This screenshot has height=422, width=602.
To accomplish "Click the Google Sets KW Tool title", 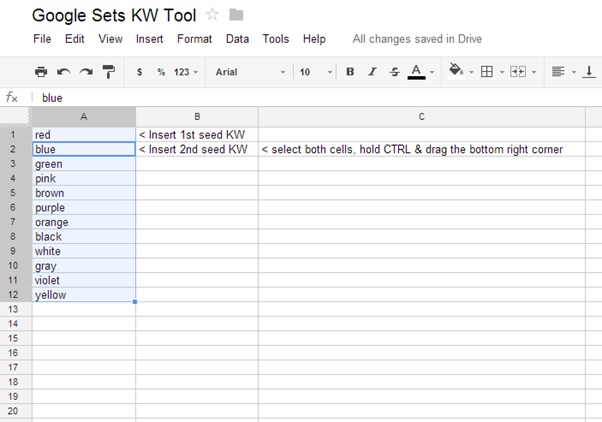I will pos(114,16).
